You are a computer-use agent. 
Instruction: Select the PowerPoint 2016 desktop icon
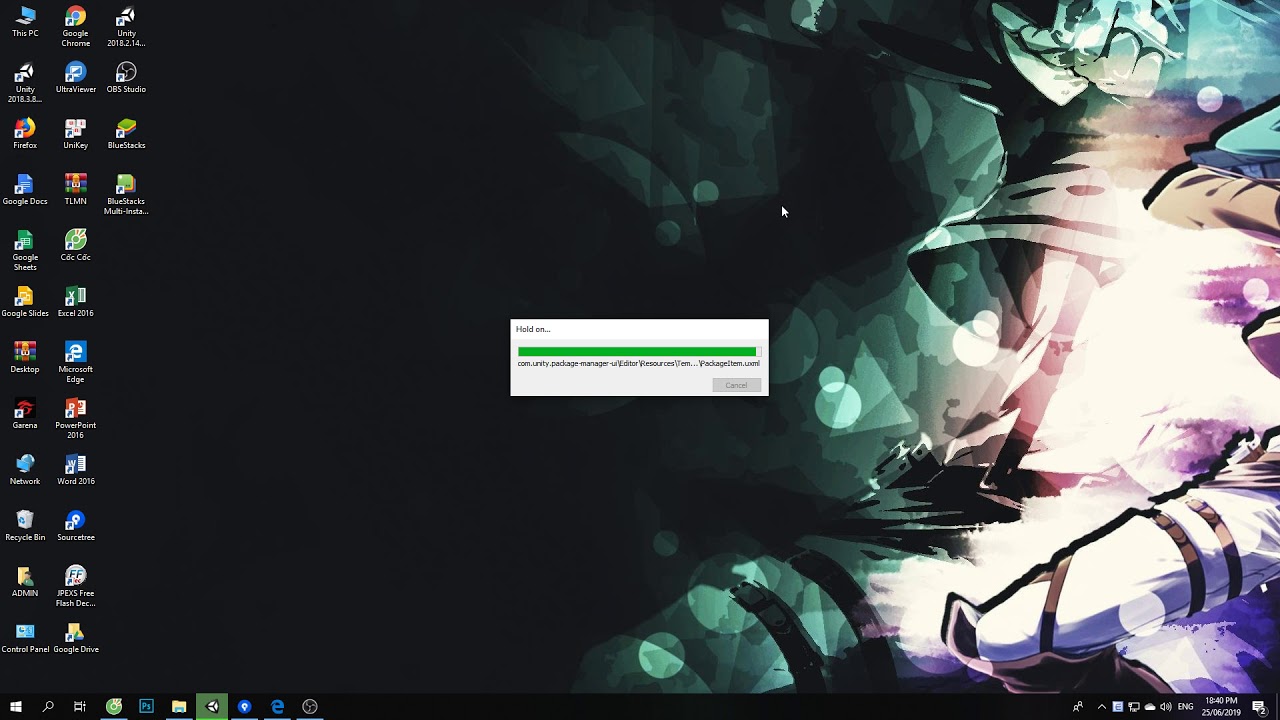76,419
